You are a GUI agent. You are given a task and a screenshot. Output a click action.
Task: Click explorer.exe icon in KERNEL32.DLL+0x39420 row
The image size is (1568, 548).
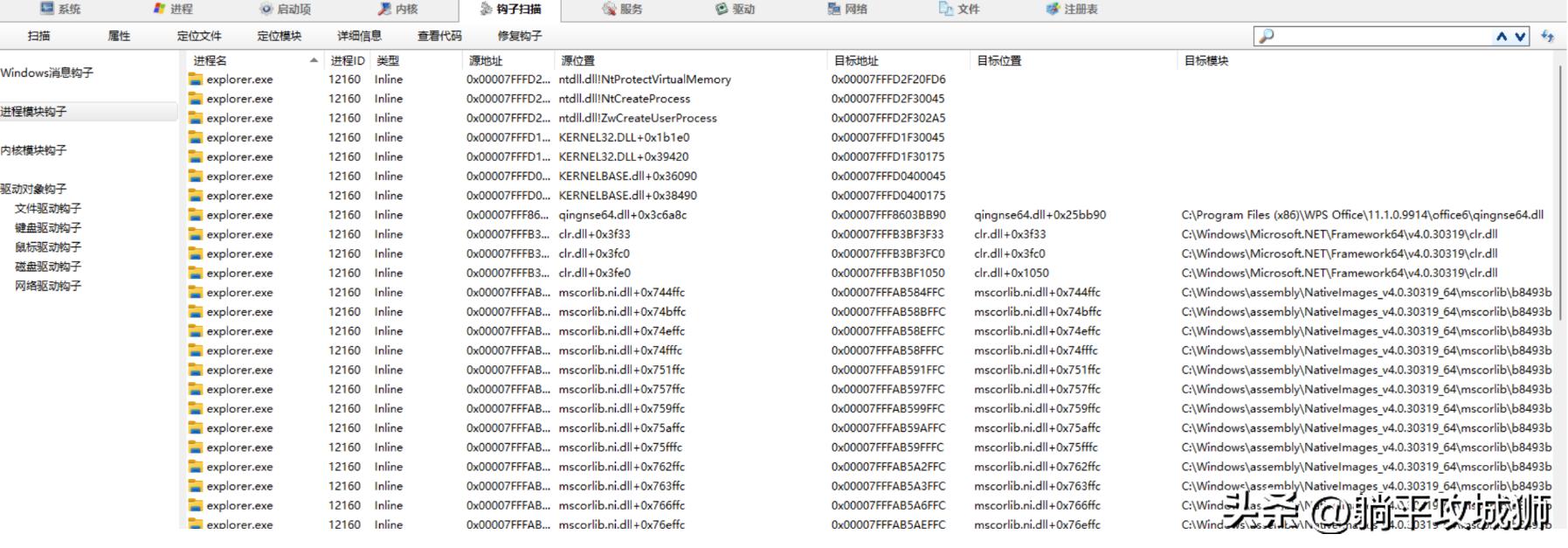(x=196, y=156)
